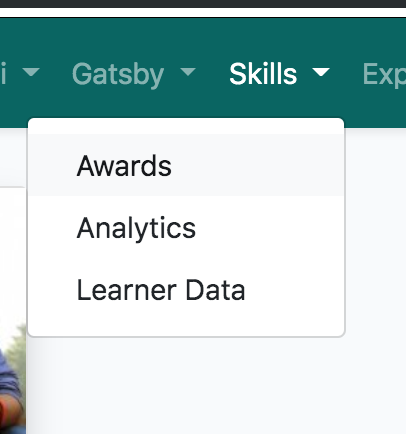Image resolution: width=406 pixels, height=434 pixels.
Task: Click blank space right of the Analytics text
Action: [x=270, y=227]
